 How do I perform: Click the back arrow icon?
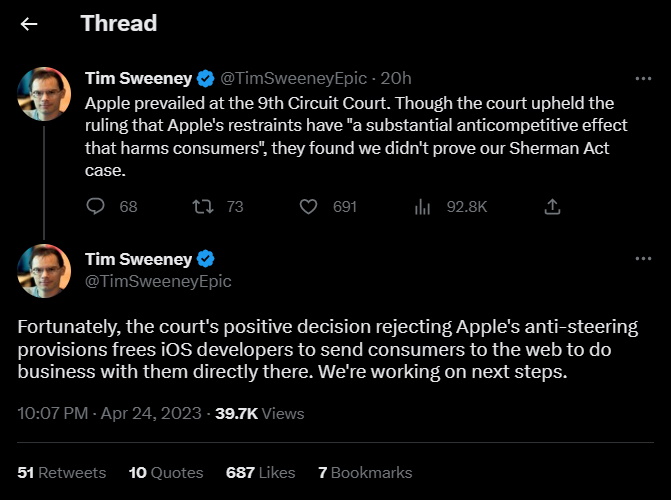pos(29,23)
